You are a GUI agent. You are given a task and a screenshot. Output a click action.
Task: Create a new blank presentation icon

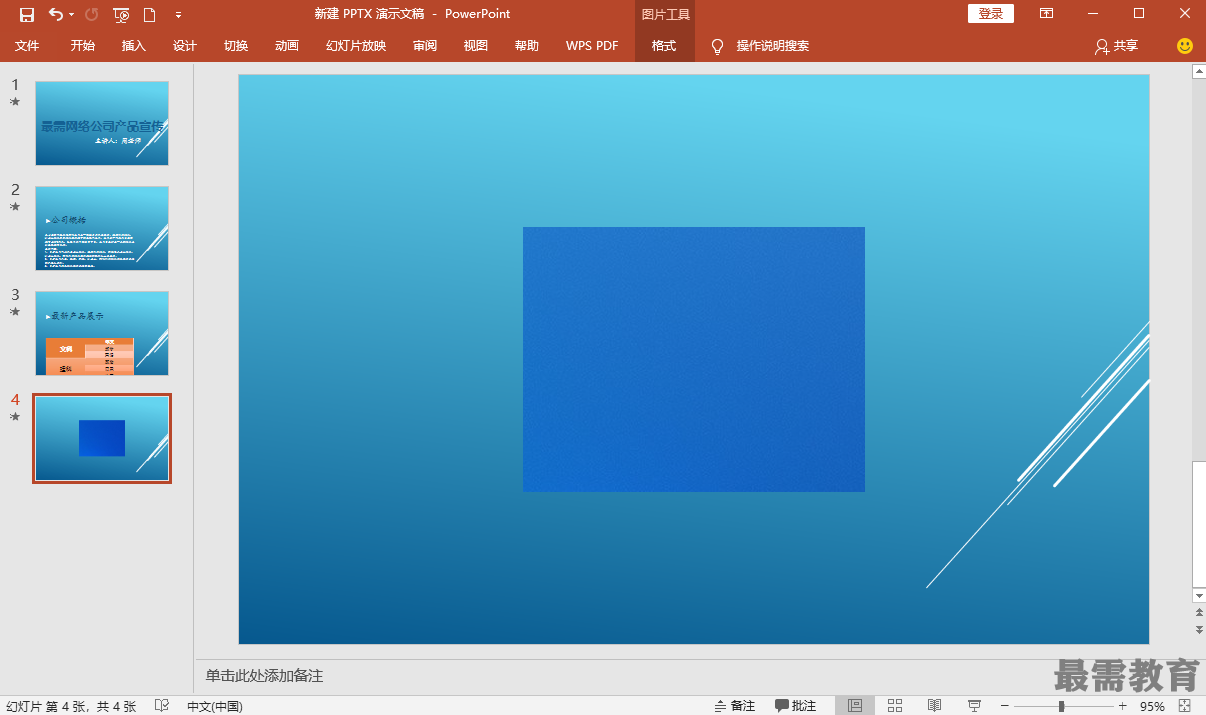coord(150,14)
